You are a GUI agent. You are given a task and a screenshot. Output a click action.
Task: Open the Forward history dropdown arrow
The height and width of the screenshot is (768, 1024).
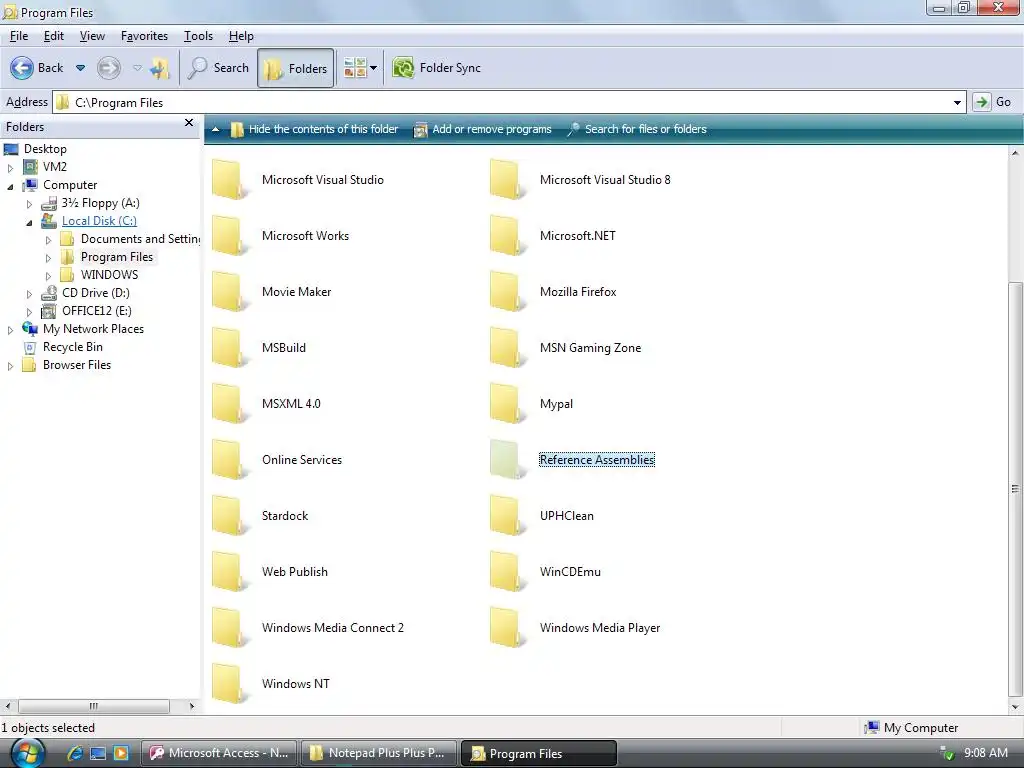[137, 68]
